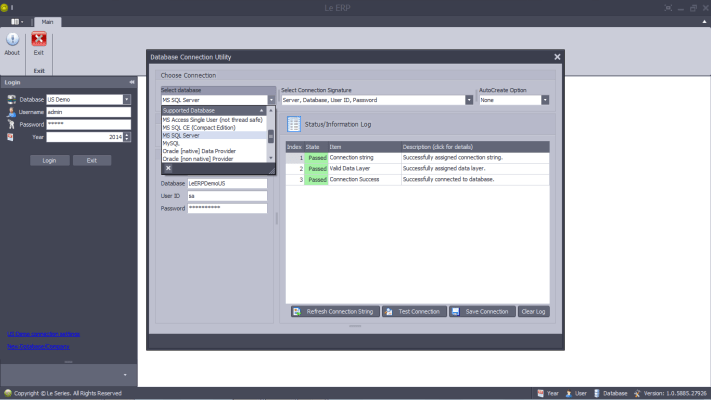Close the supported database popup with the X
711x400 pixels.
coord(168,169)
